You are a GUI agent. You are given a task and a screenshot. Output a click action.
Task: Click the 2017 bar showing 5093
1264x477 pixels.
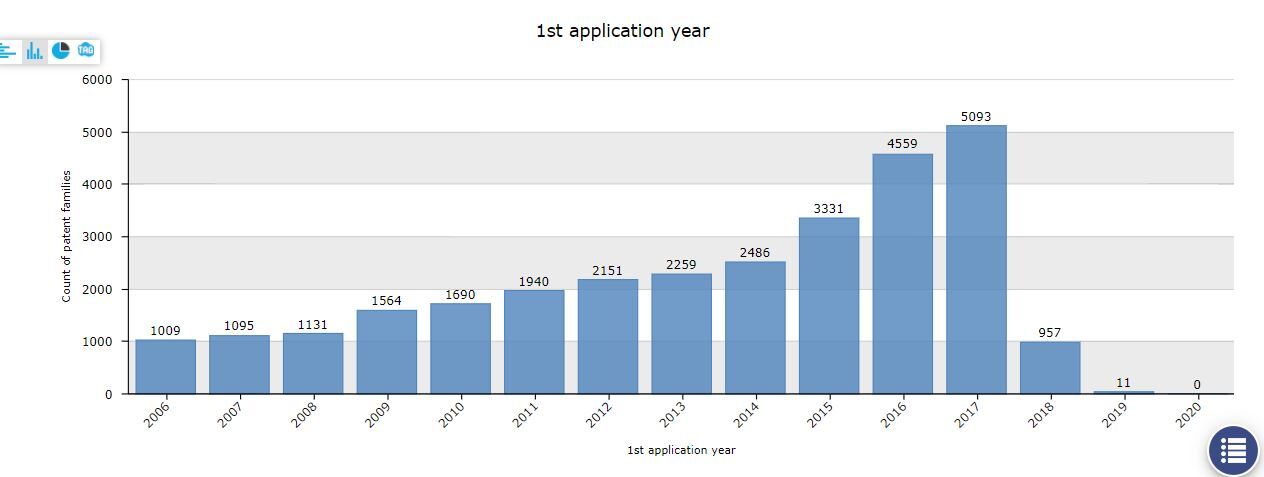click(x=976, y=259)
